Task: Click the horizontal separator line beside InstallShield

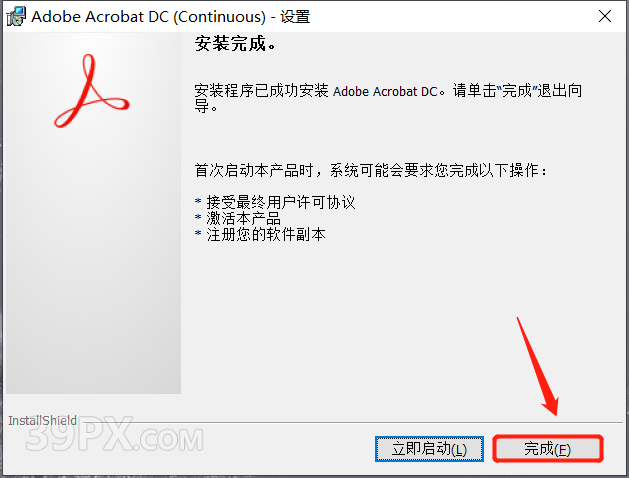Action: [x=350, y=422]
